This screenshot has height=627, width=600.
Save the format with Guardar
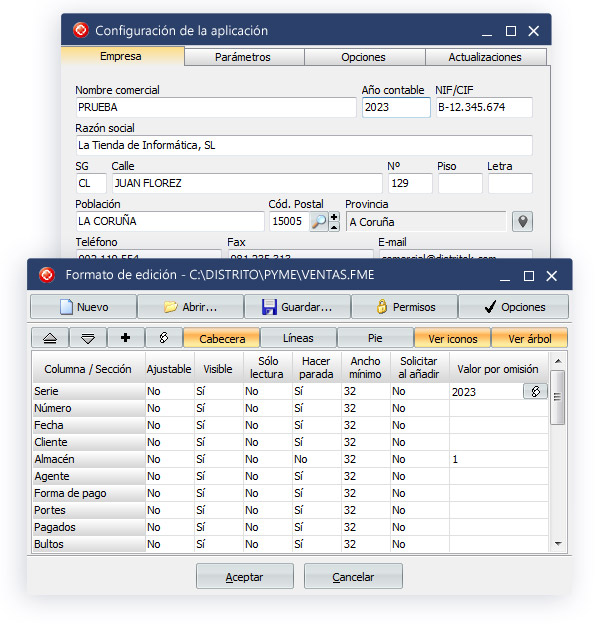(297, 307)
